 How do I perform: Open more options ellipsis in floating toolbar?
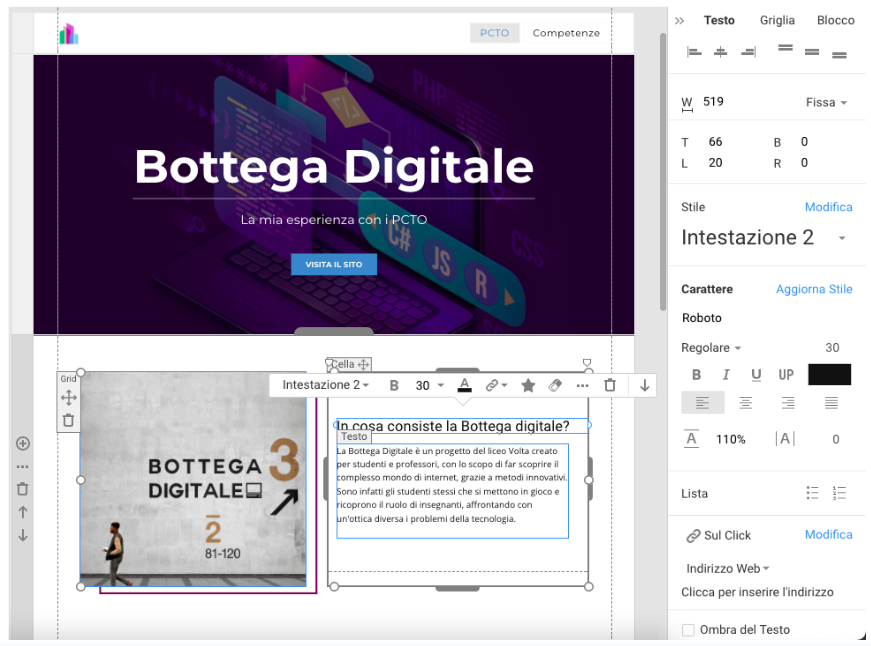pos(582,385)
